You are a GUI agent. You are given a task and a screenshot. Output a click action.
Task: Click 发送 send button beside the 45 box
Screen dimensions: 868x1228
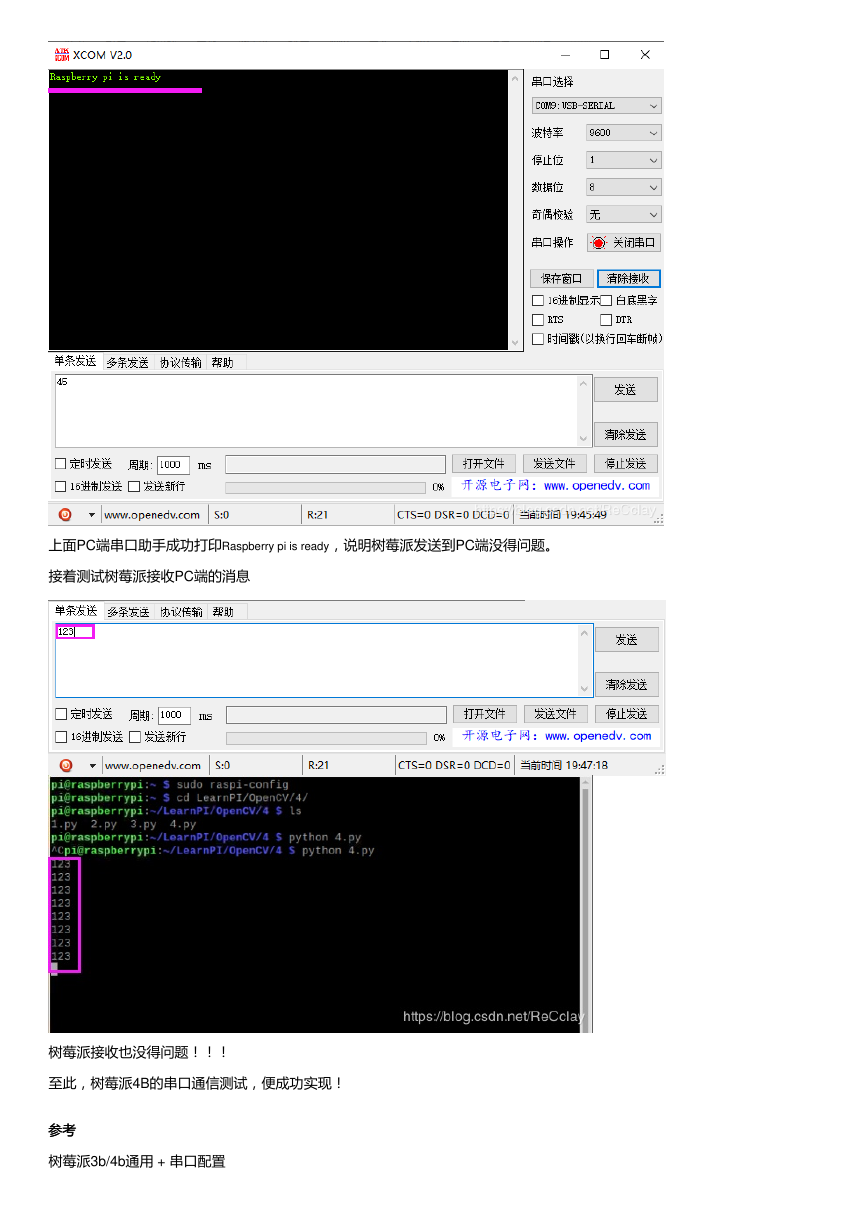[x=626, y=389]
